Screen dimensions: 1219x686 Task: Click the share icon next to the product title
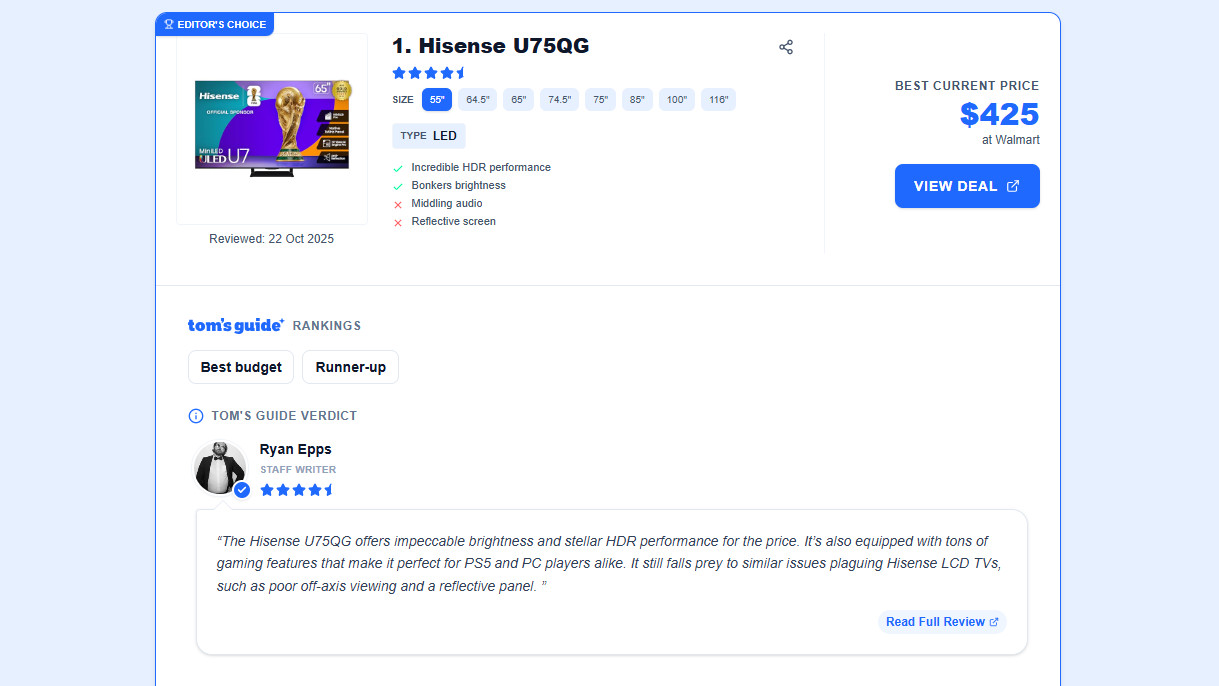786,47
